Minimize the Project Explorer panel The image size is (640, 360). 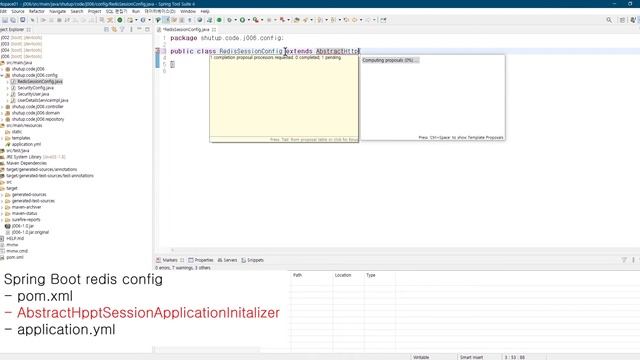tap(139, 29)
